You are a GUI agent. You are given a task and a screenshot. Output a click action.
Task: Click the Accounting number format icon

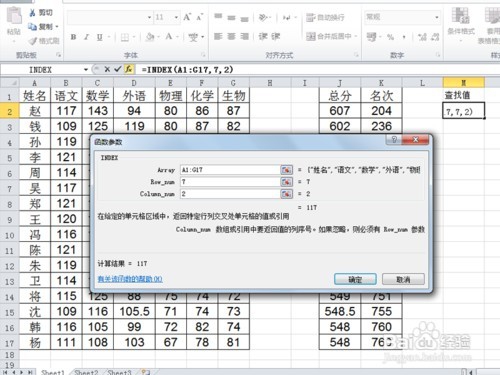pyautogui.click(x=371, y=37)
